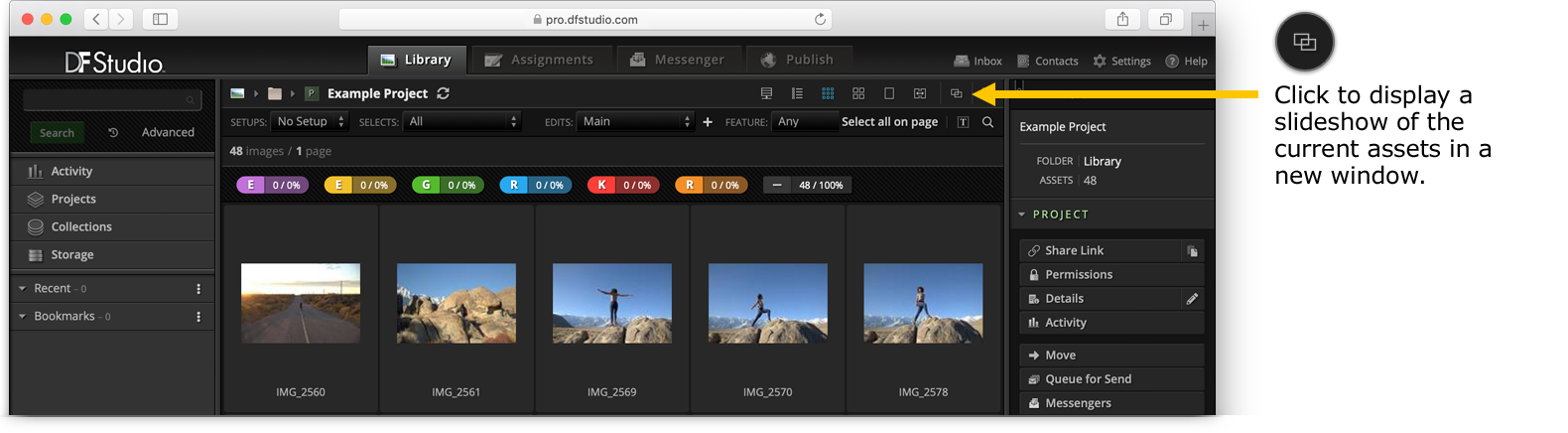Copy the Share Link to clipboard
Viewport: 1568px width, 433px height.
click(1193, 251)
